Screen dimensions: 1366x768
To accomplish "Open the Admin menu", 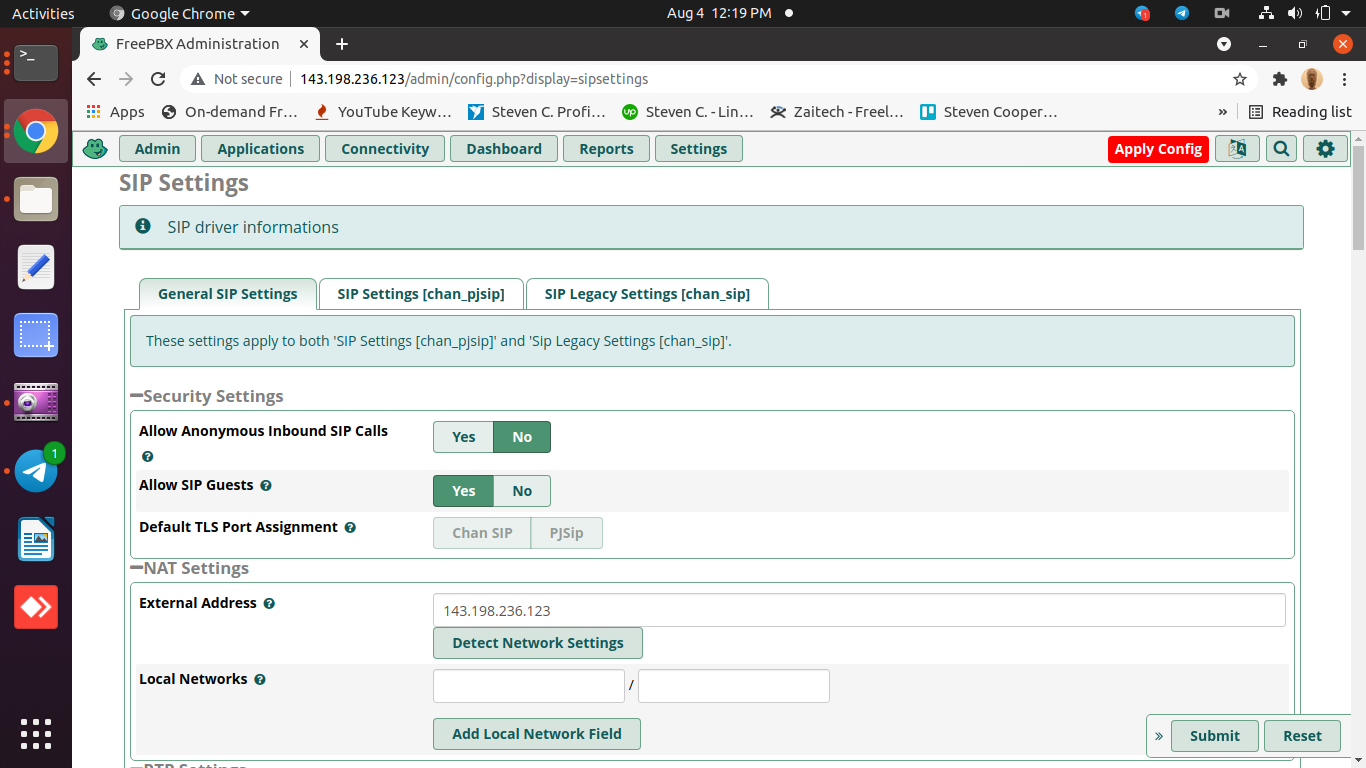I will pos(157,149).
